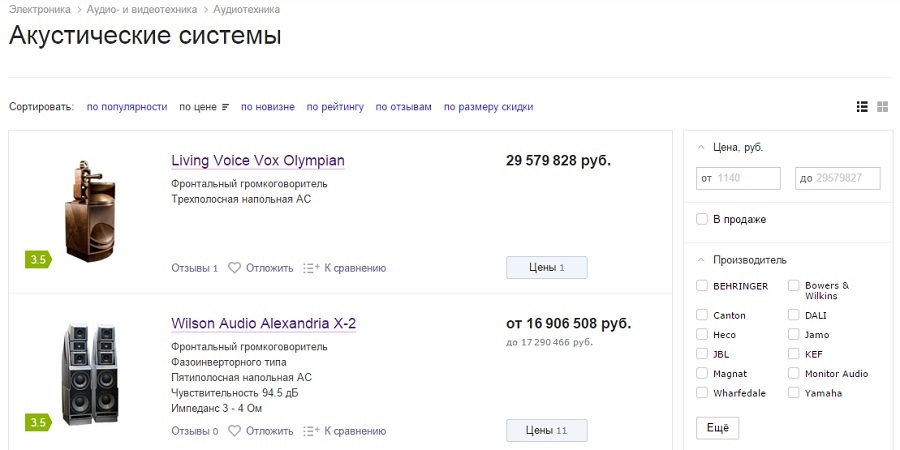The image size is (900, 450).
Task: Check the BEHRINGER manufacturer filter
Action: [702, 286]
